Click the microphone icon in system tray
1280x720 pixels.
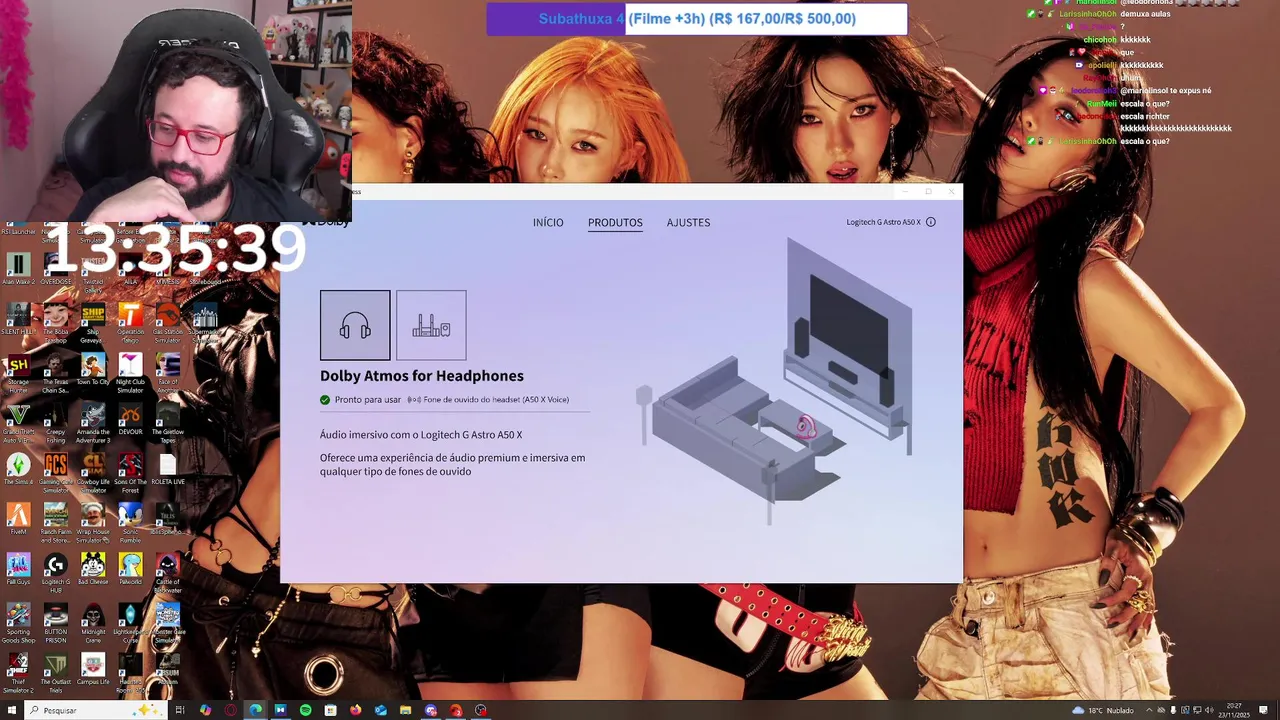(x=1173, y=710)
